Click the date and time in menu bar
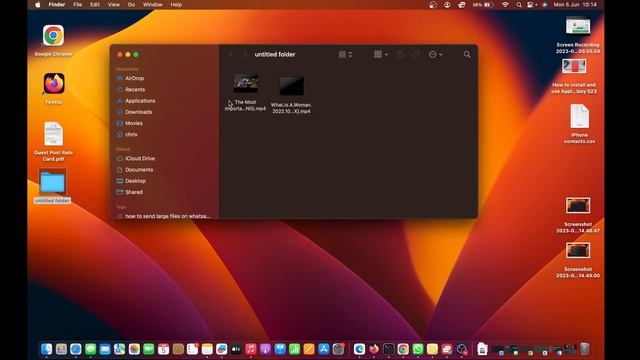The width and height of the screenshot is (640, 360). pos(575,4)
